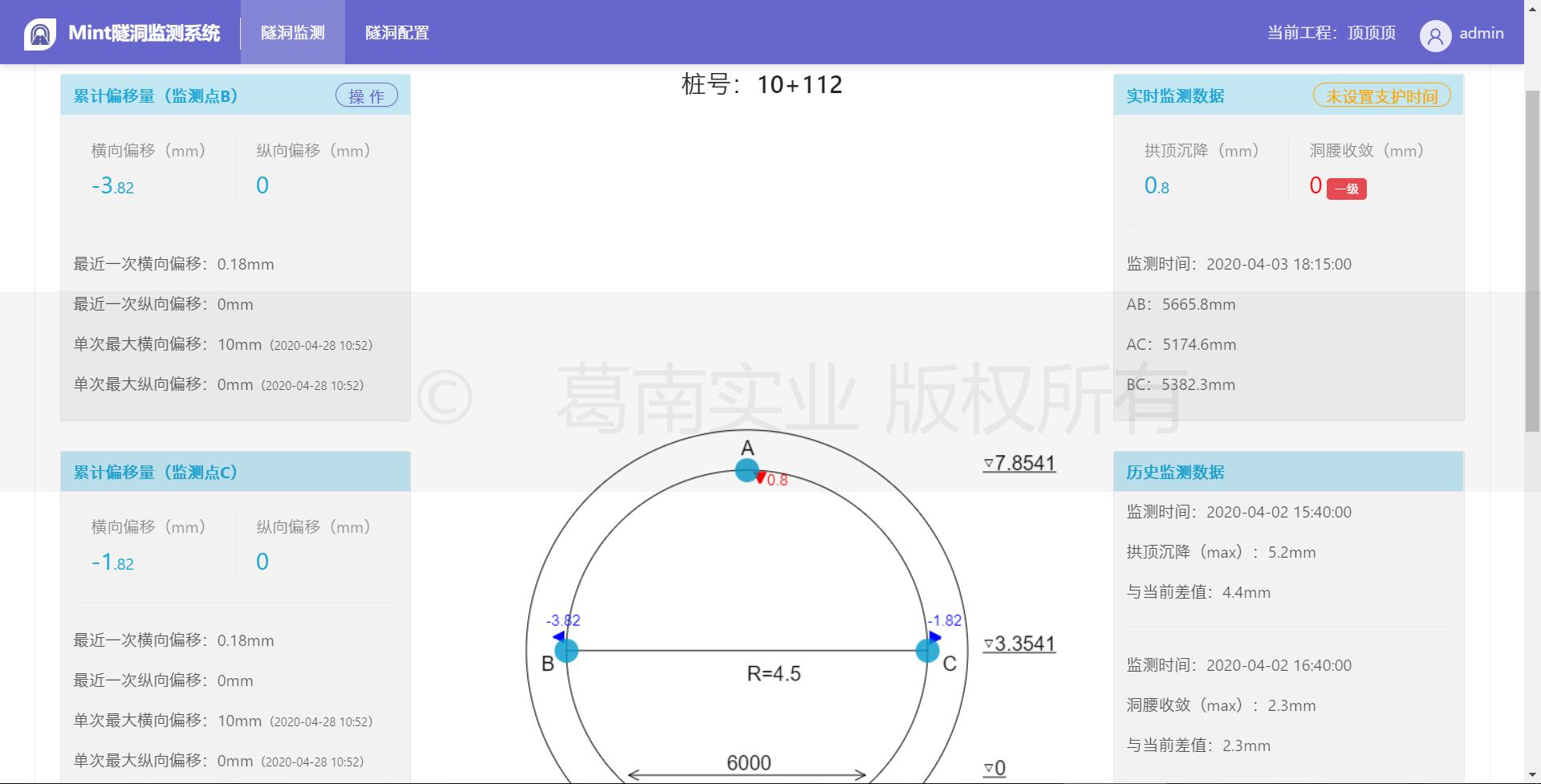Click the 未设置支护时间 button
Screen dimensions: 1541x784
click(x=1381, y=95)
